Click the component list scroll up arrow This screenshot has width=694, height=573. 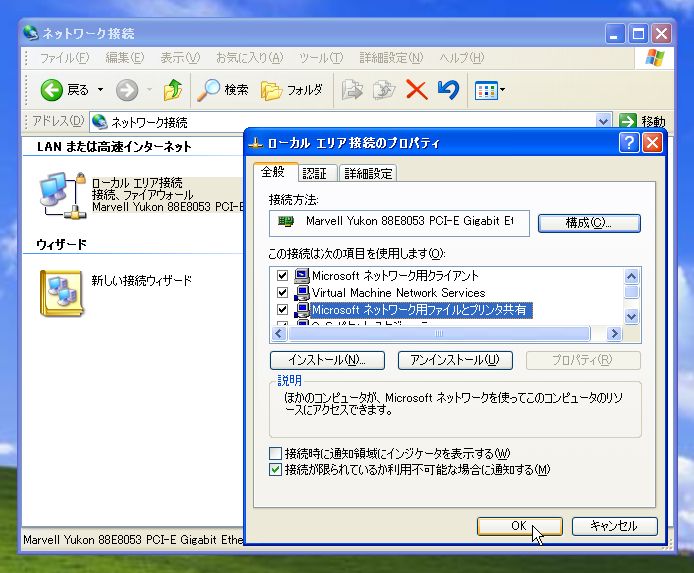(x=631, y=277)
